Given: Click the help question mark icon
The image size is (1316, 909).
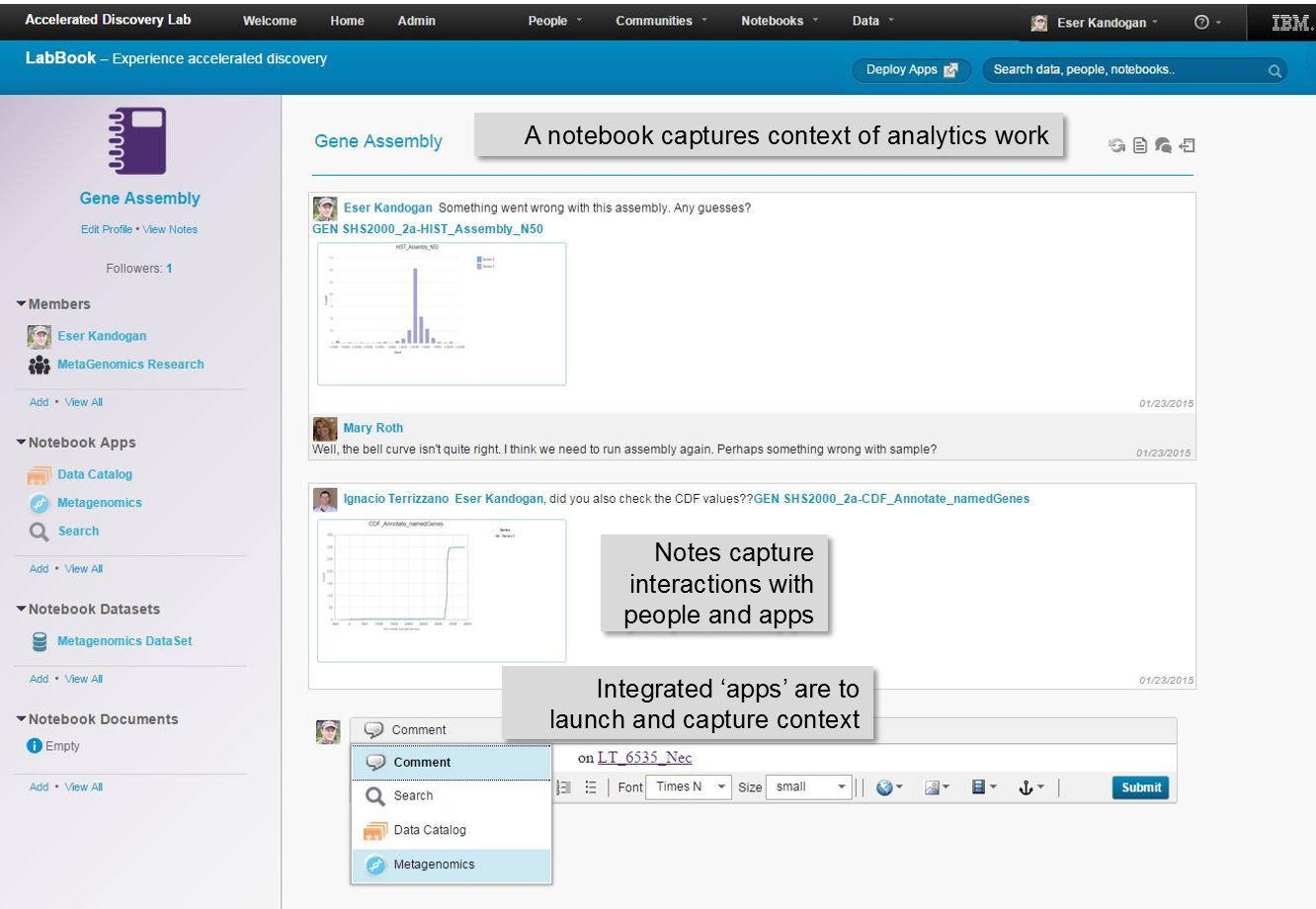Looking at the screenshot, I should (x=1201, y=22).
